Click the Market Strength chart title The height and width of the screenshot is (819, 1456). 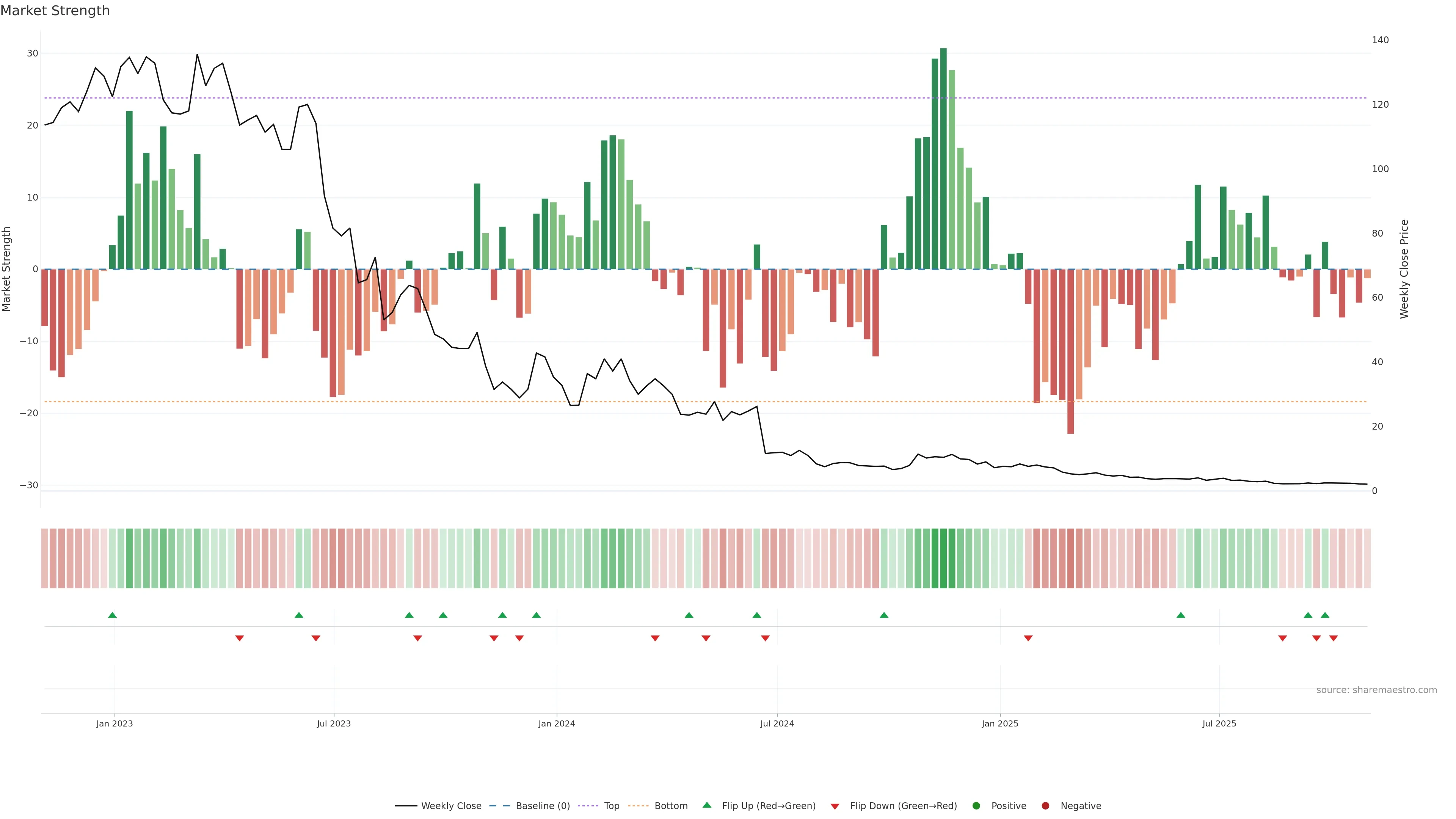[55, 11]
